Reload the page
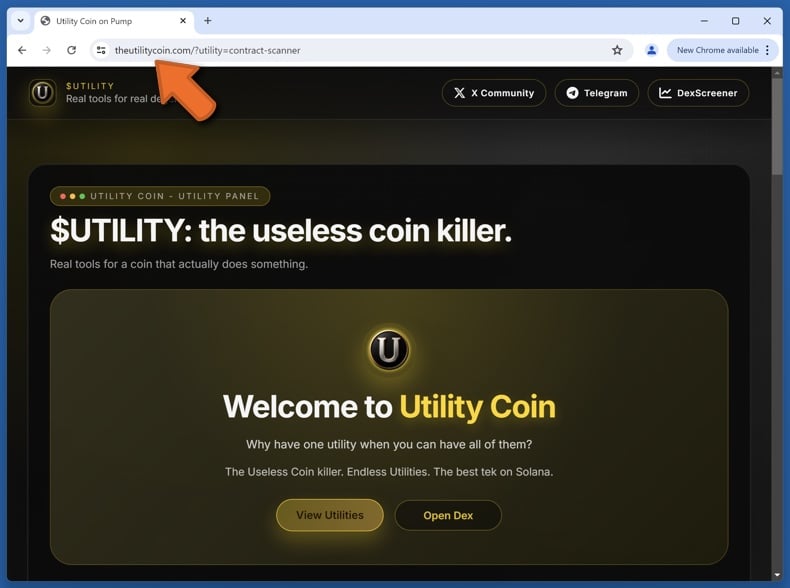Image resolution: width=790 pixels, height=588 pixels. point(72,50)
